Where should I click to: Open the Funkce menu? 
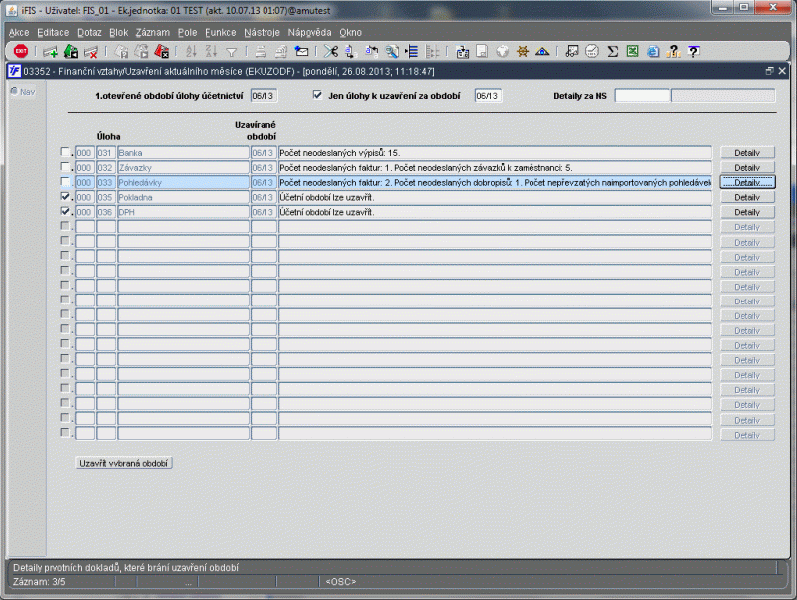click(221, 33)
